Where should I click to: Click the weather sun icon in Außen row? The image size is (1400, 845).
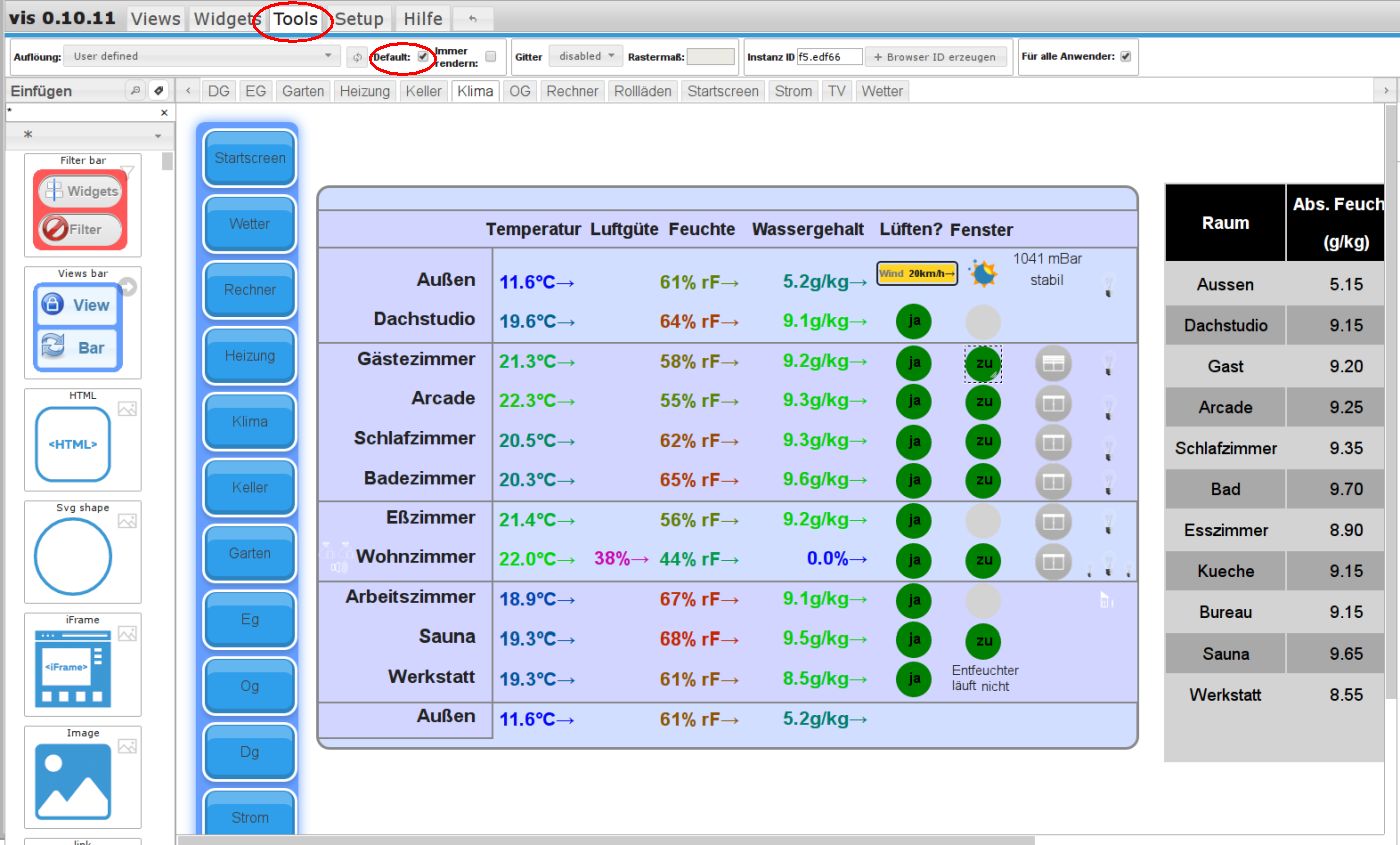pos(982,273)
